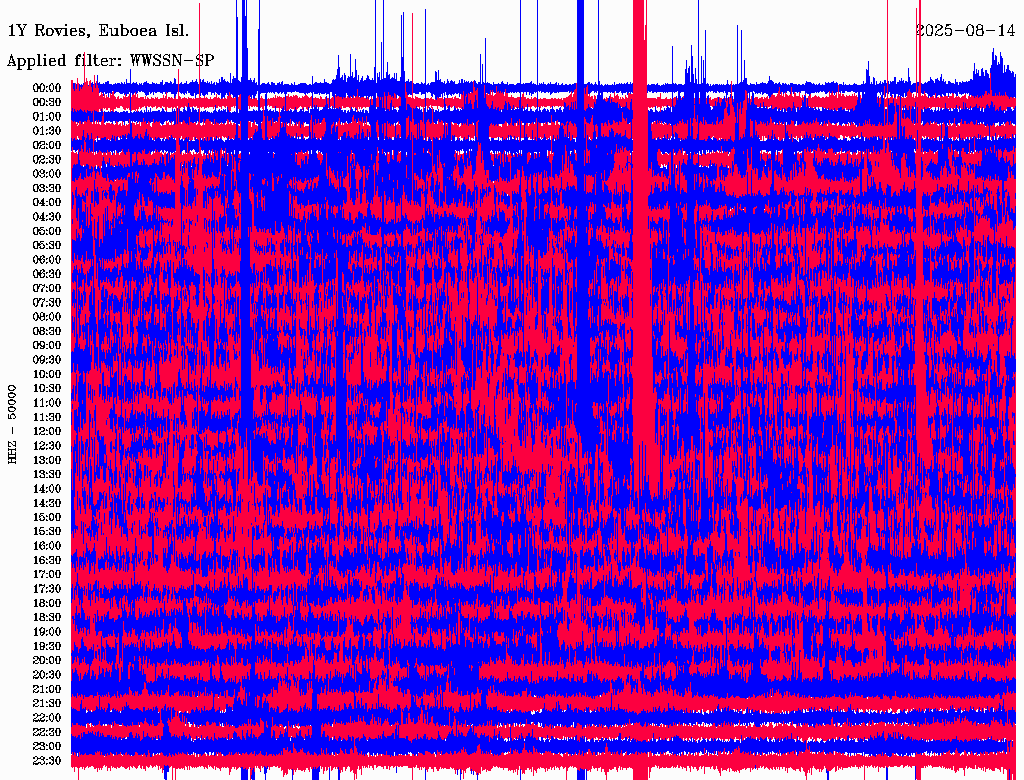1024x780 pixels.
Task: Select the 07:30 time row label
Action: coord(47,303)
